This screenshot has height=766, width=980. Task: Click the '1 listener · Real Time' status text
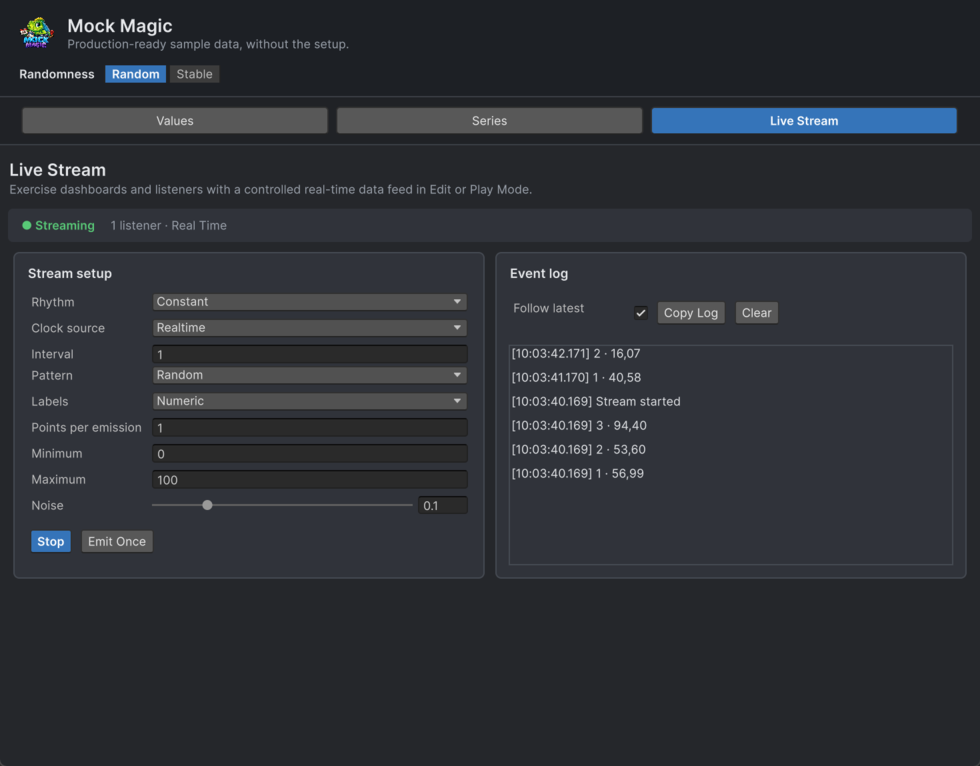(169, 226)
